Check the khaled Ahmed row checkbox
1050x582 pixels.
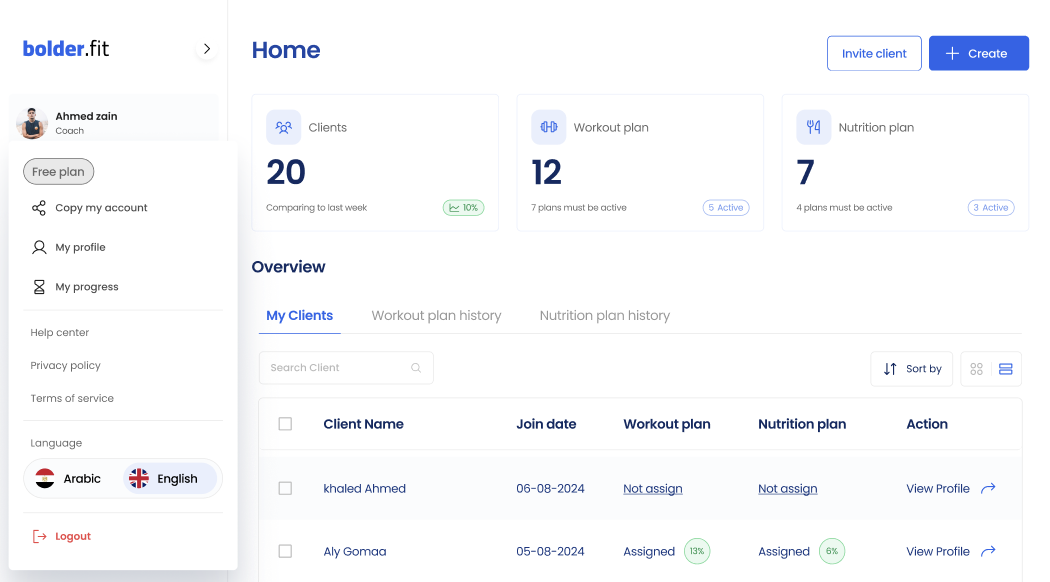click(285, 488)
